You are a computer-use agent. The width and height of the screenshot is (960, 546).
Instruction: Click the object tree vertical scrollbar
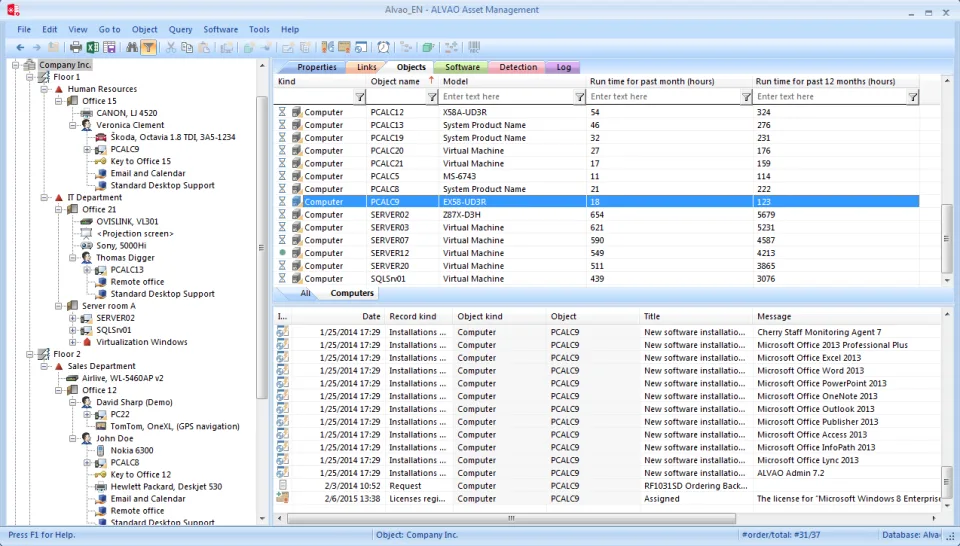[x=261, y=245]
